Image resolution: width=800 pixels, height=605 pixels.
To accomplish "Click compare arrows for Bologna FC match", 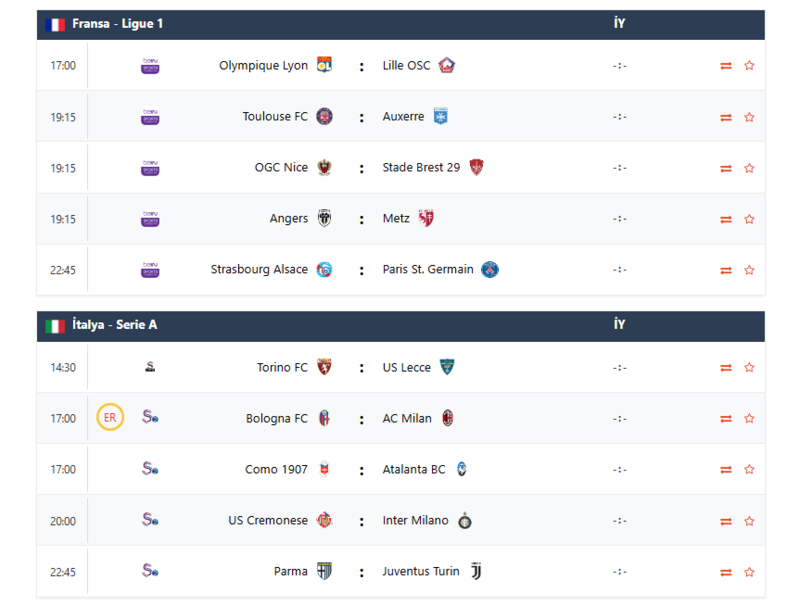I will point(726,419).
